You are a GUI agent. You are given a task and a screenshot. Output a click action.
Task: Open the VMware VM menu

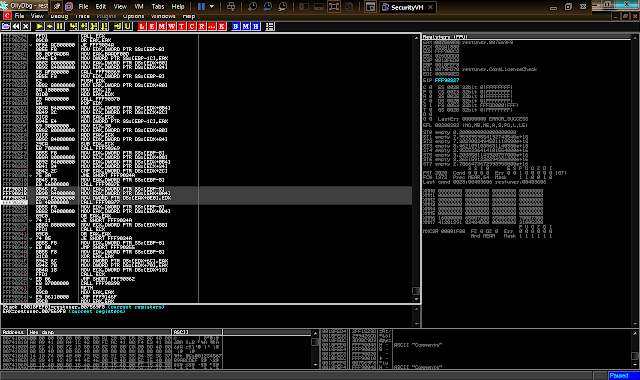[139, 7]
